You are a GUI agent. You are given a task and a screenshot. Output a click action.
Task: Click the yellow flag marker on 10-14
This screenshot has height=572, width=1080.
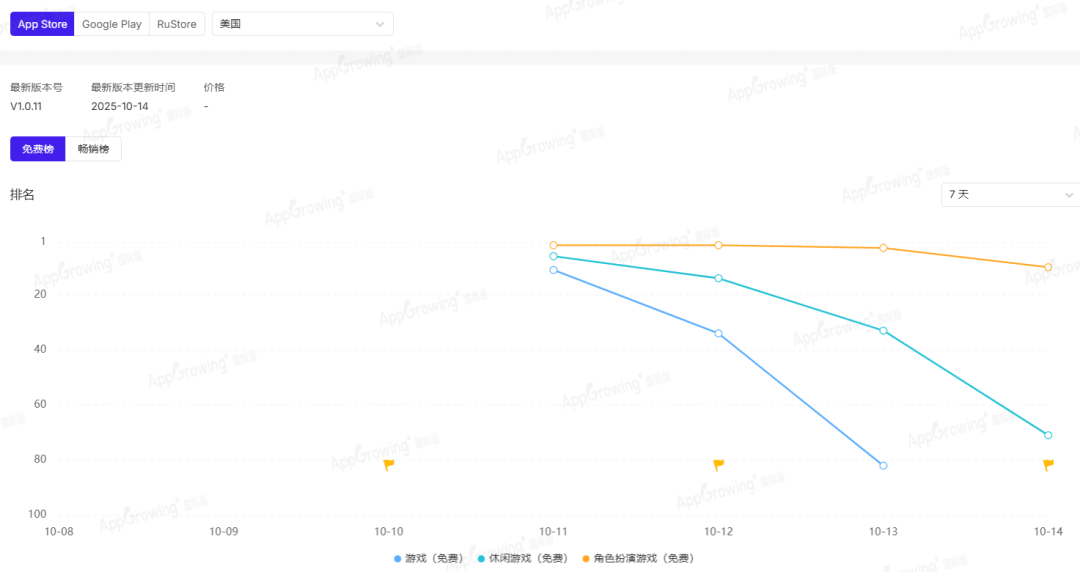coord(1048,465)
